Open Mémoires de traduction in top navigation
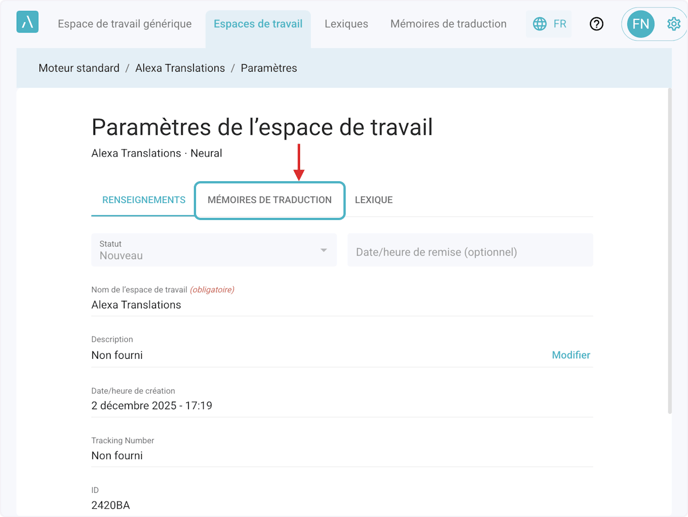Screen dimensions: 688x517 448,24
